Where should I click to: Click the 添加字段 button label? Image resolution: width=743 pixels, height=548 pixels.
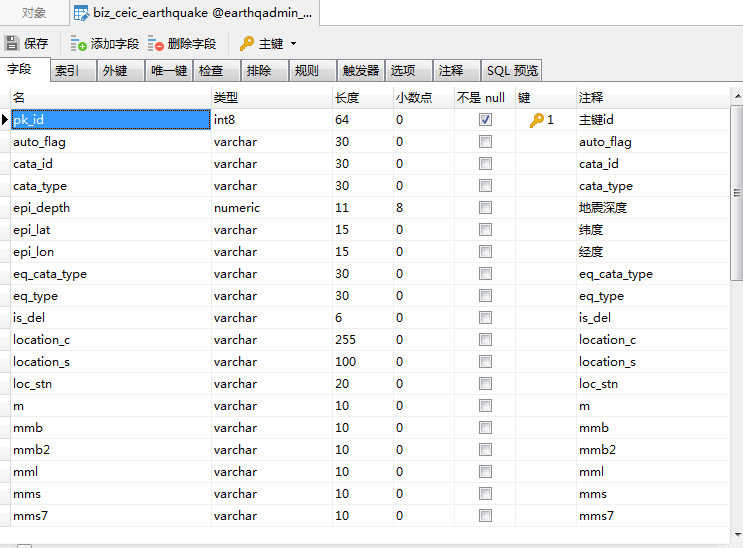click(x=115, y=44)
